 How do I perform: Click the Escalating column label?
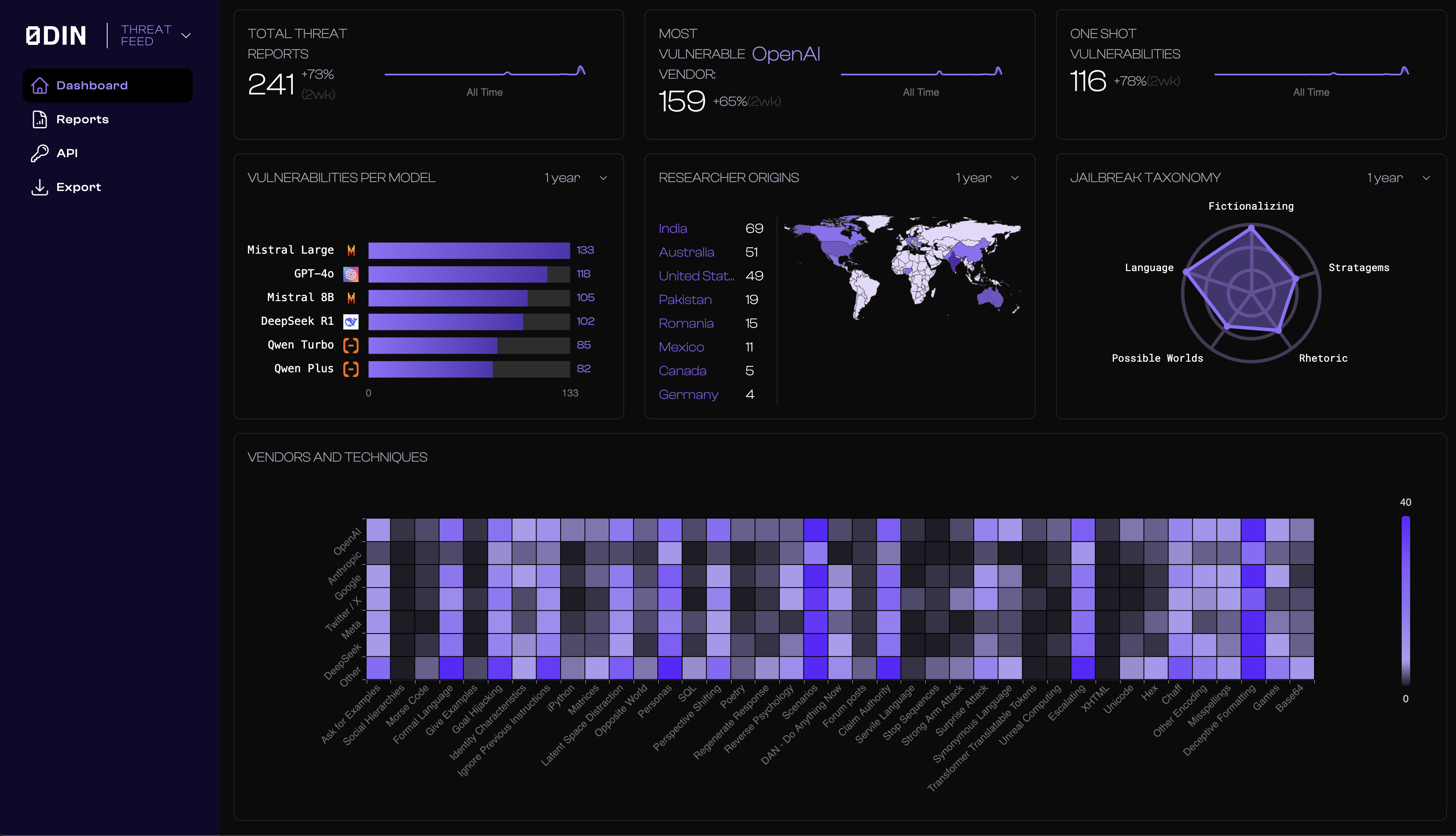pyautogui.click(x=1067, y=703)
